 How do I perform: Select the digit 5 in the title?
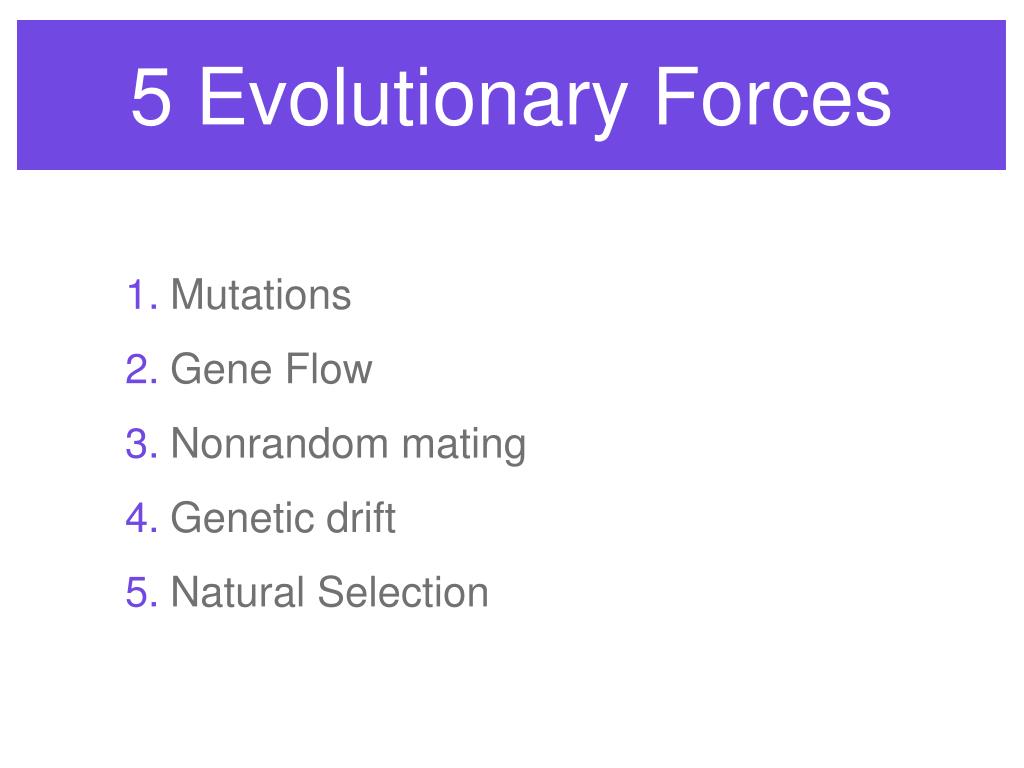point(152,97)
